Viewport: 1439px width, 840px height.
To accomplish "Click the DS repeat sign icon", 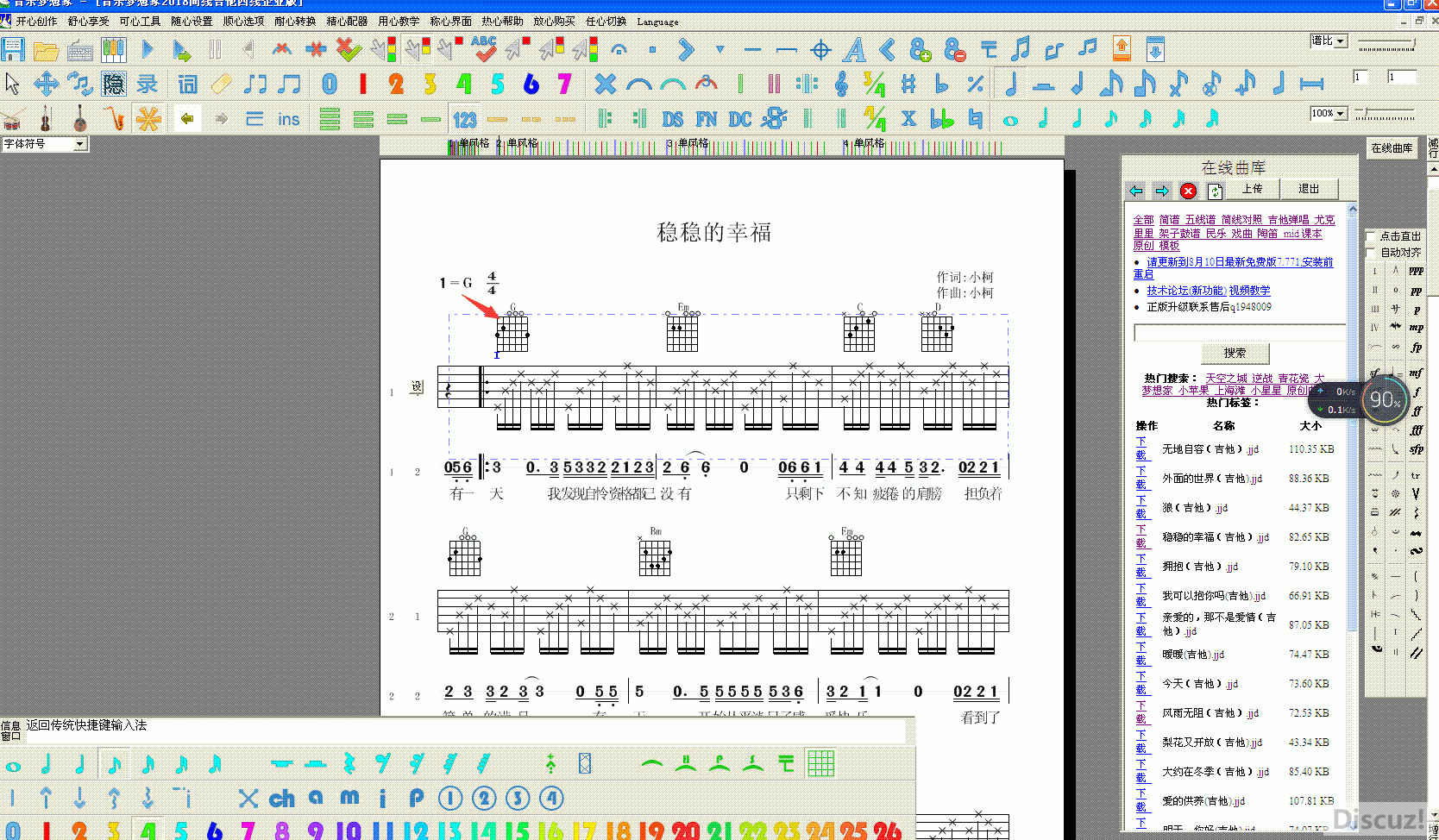I will point(673,119).
